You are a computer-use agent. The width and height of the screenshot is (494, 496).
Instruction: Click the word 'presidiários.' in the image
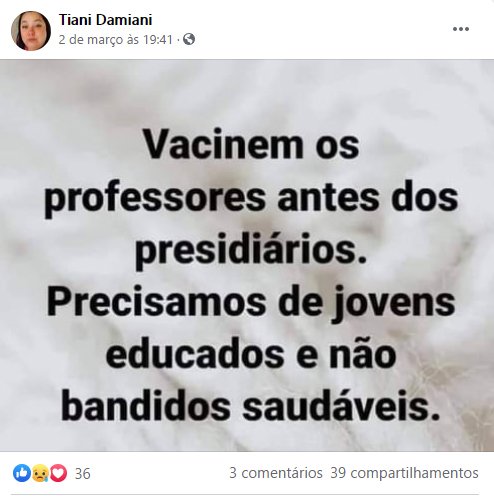(251, 251)
